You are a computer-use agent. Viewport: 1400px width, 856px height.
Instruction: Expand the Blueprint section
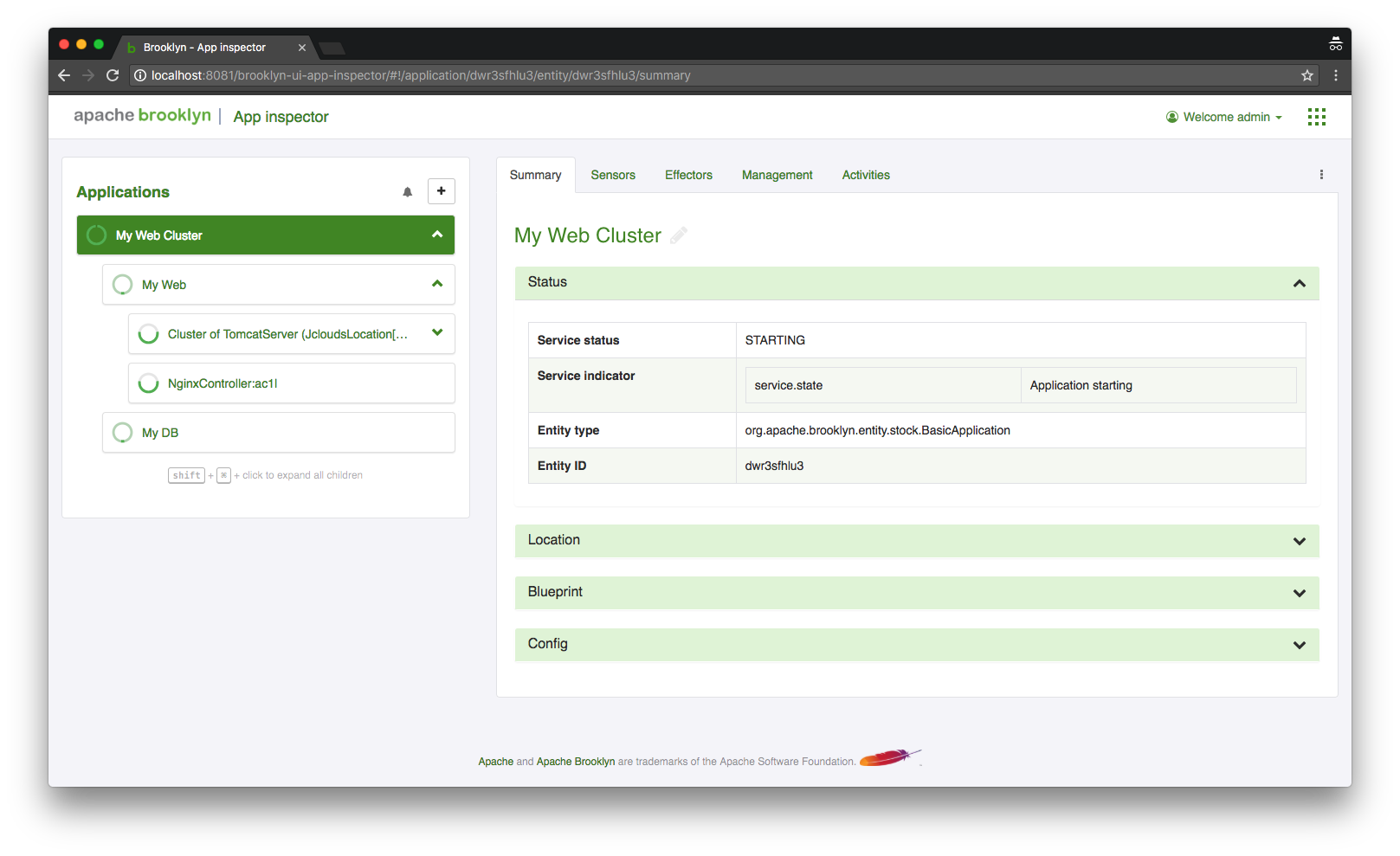point(1299,593)
